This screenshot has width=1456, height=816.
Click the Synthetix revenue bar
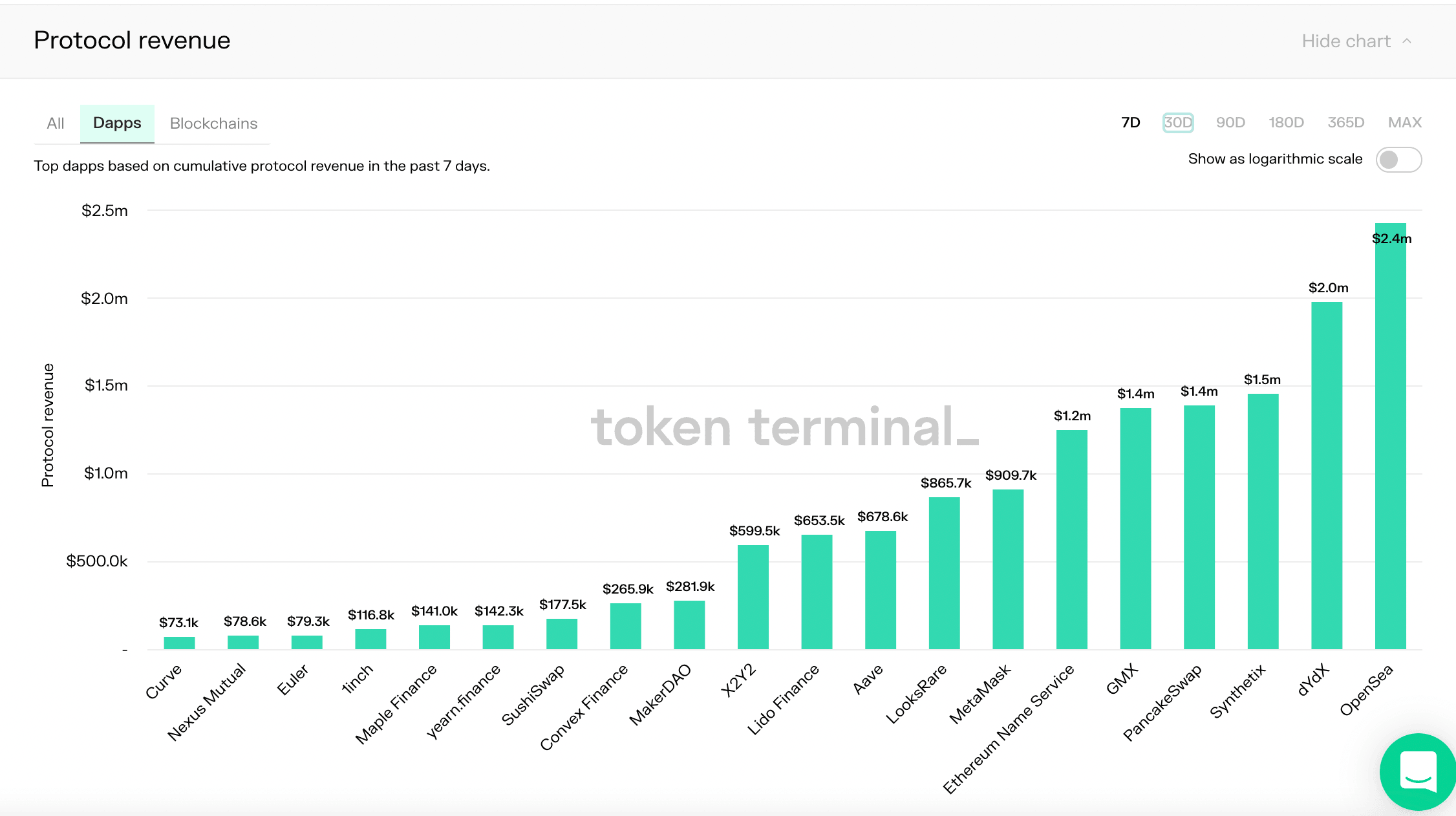click(x=1263, y=521)
